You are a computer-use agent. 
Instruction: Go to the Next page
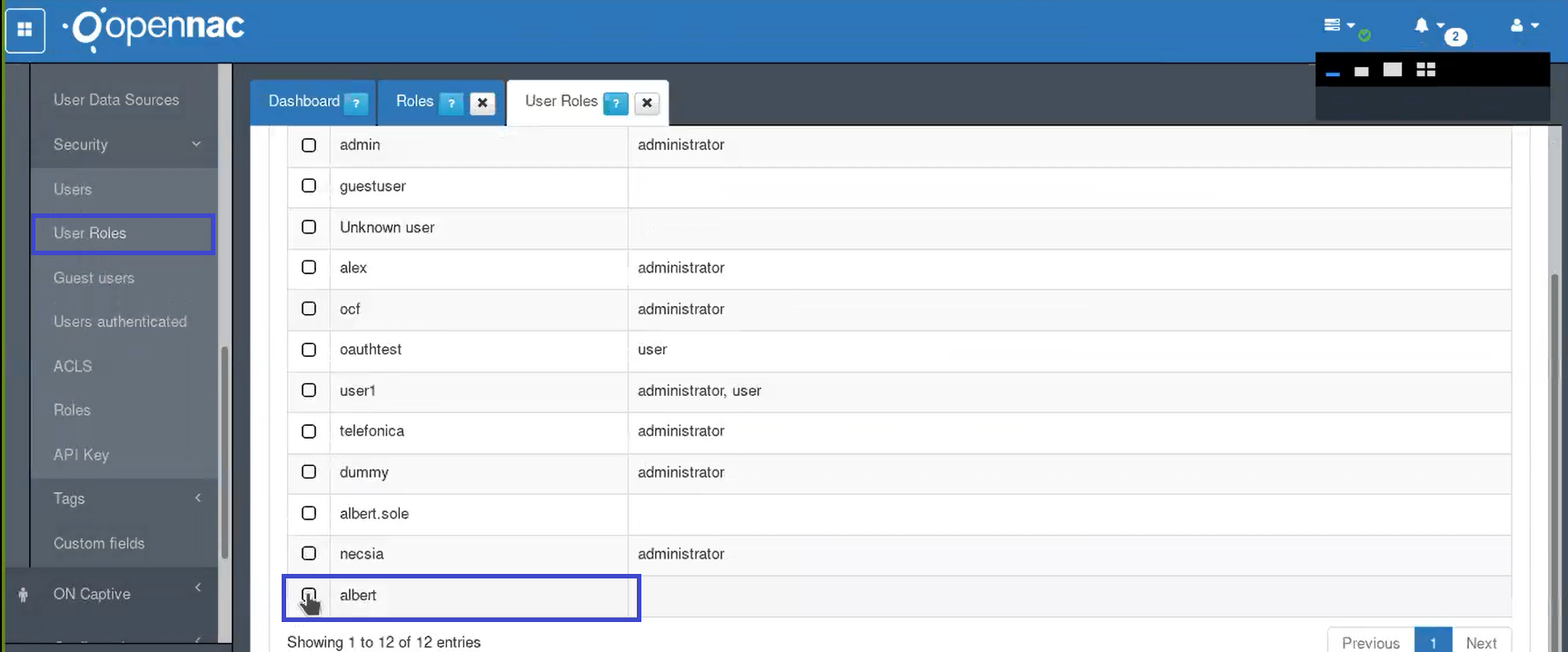tap(1482, 641)
